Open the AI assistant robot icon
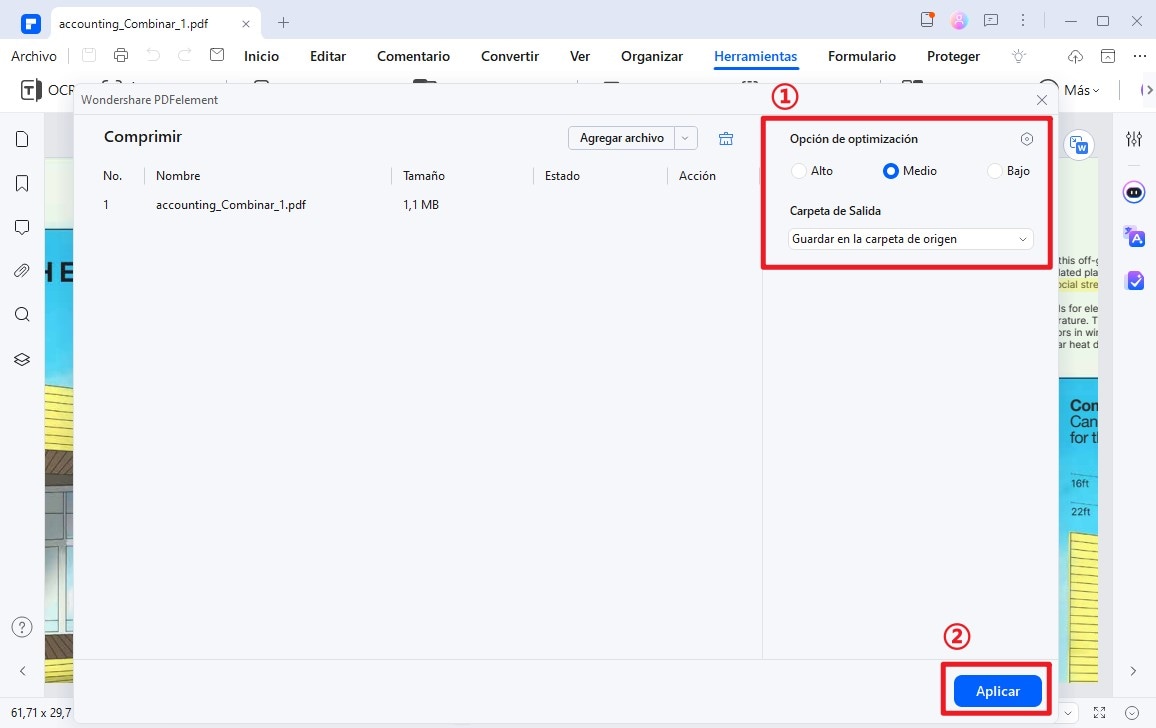 point(1134,193)
